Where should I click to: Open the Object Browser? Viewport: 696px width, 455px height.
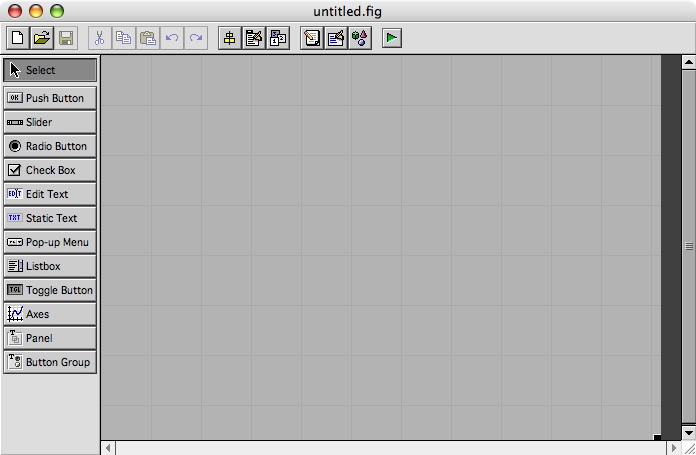pyautogui.click(x=360, y=38)
